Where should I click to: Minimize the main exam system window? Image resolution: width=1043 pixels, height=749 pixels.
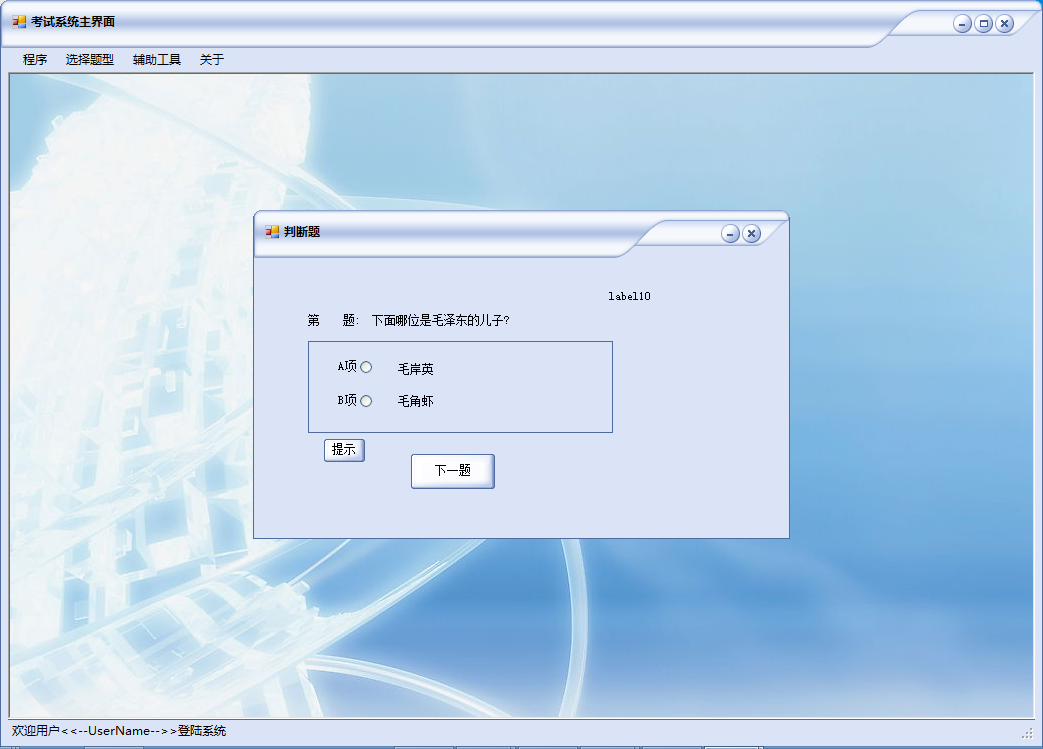click(x=962, y=24)
